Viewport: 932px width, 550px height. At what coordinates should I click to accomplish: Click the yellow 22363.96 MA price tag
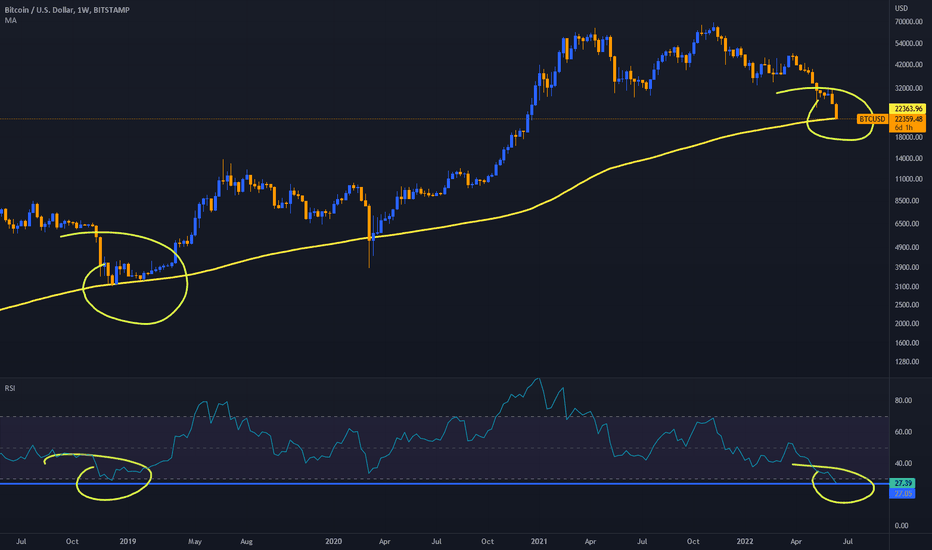[908, 109]
